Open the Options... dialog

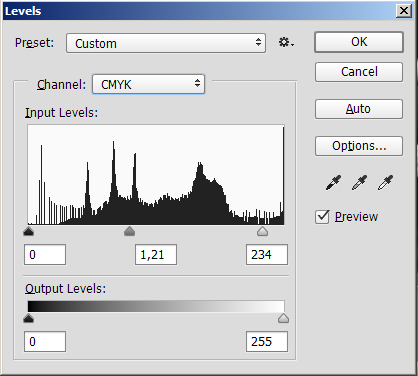(359, 146)
